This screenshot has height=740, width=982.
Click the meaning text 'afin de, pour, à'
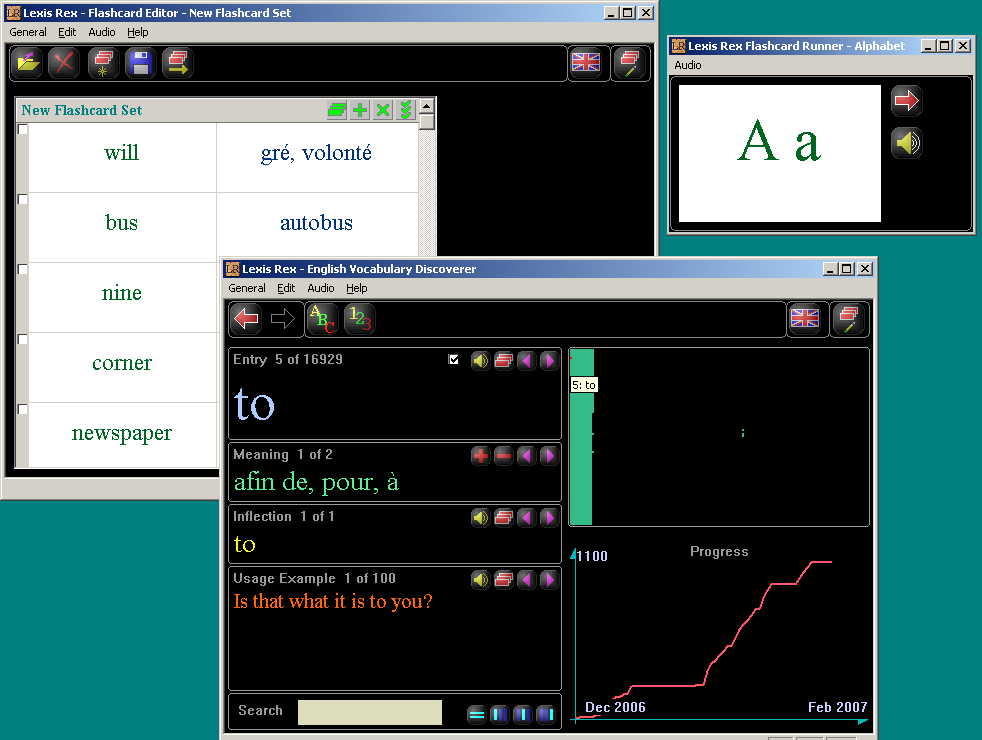(316, 482)
